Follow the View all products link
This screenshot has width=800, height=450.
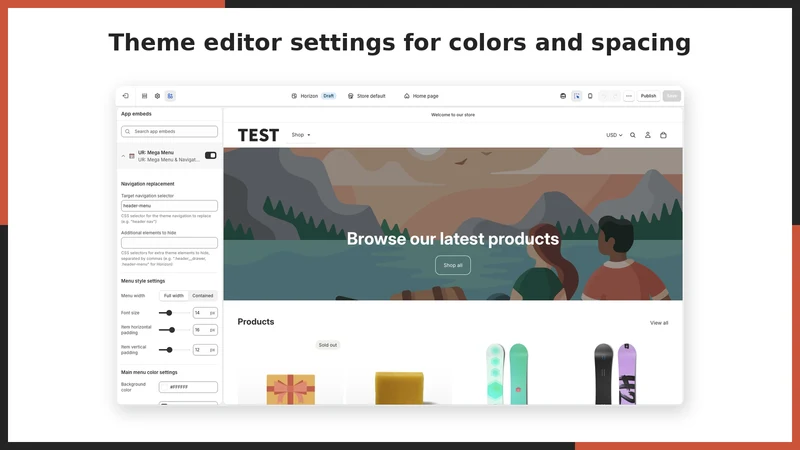pos(659,323)
